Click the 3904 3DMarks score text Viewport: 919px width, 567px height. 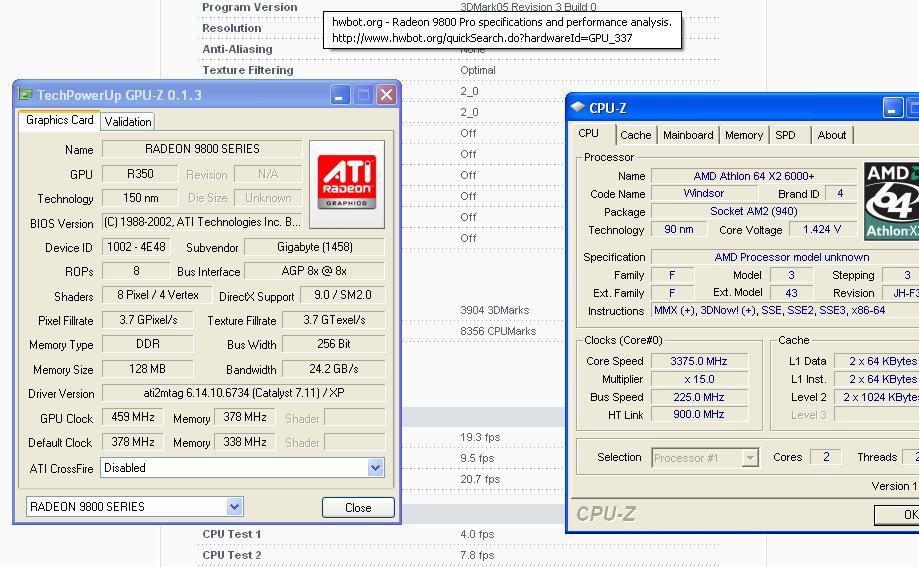(495, 310)
